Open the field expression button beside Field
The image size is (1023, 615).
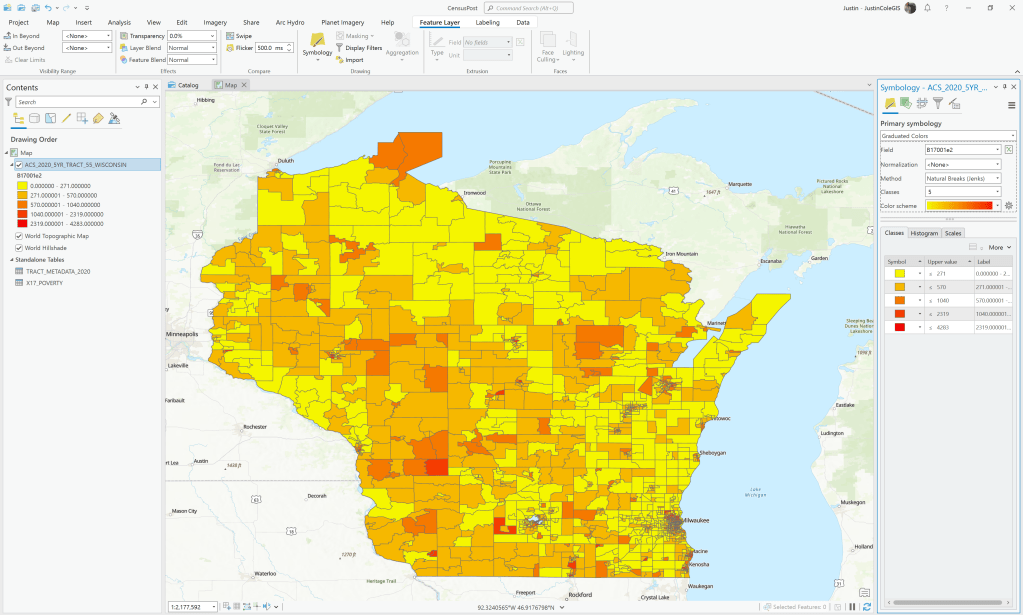coord(1009,150)
